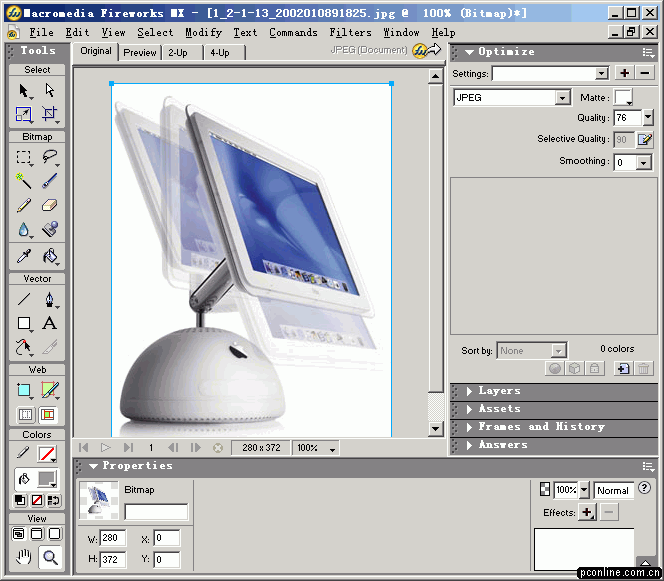
Task: Open the Matte color swatch
Action: pyautogui.click(x=623, y=97)
